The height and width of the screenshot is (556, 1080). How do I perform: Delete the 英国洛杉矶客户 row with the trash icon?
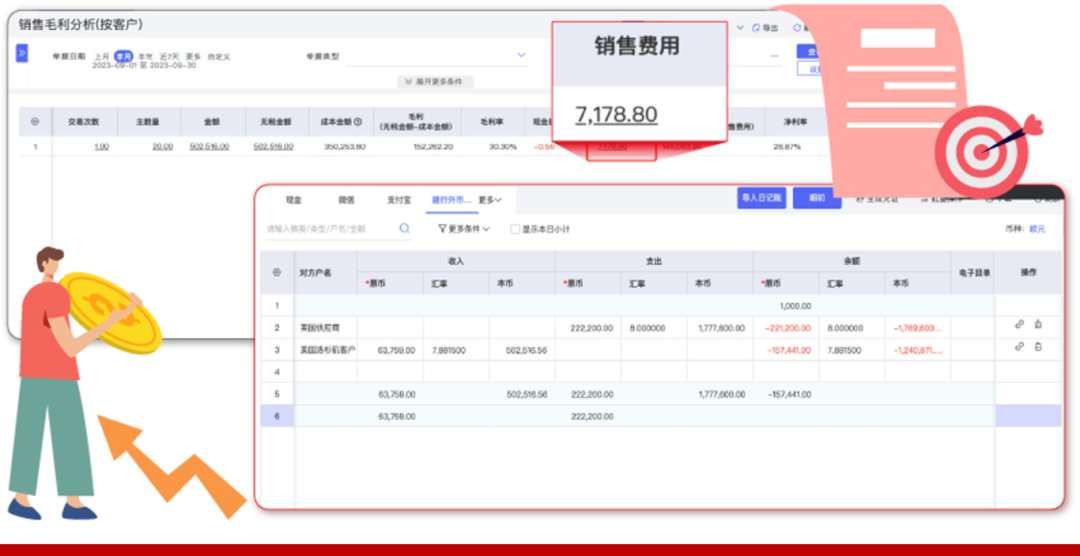pyautogui.click(x=1038, y=347)
